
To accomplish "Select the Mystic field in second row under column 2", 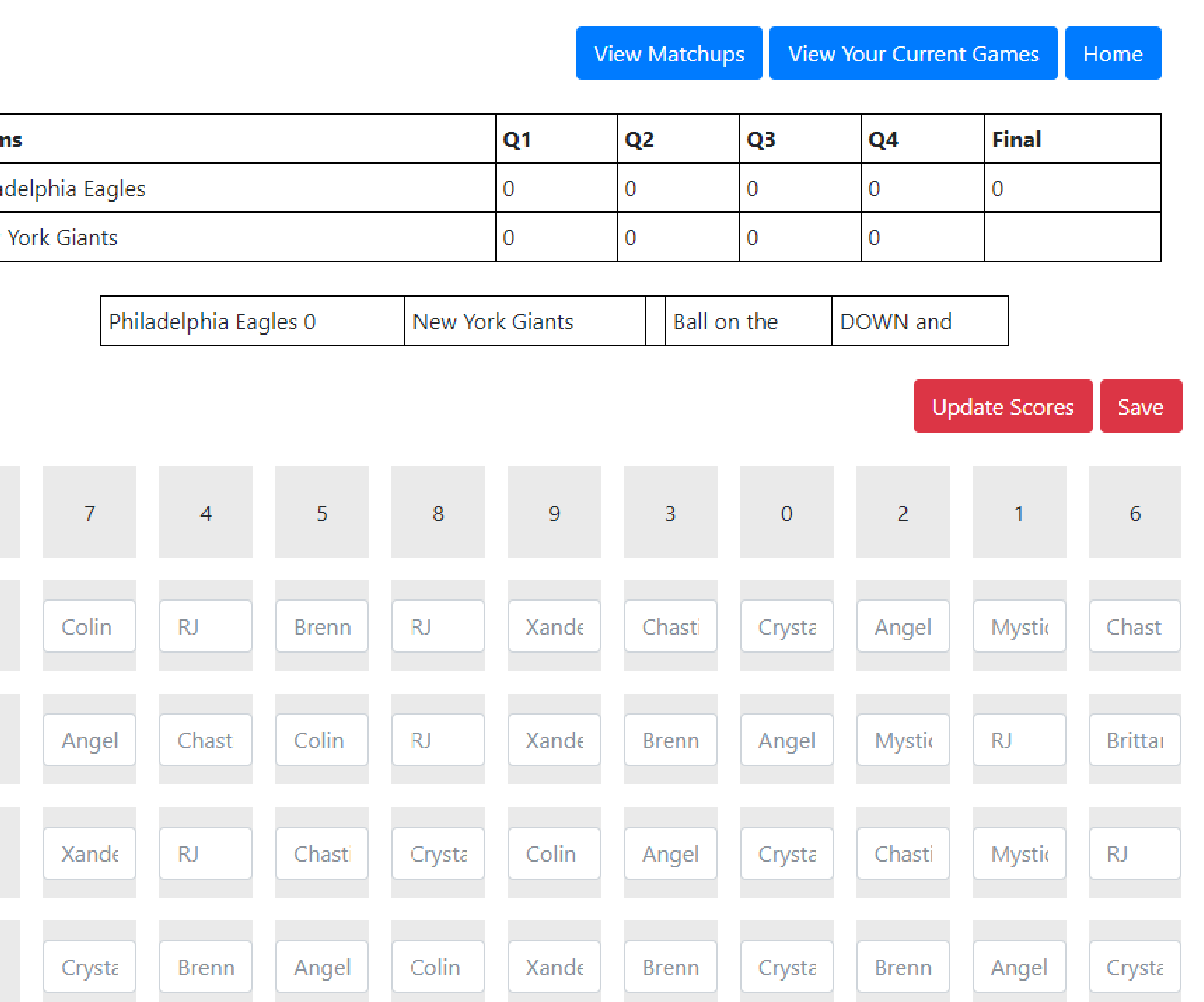I will coord(903,740).
